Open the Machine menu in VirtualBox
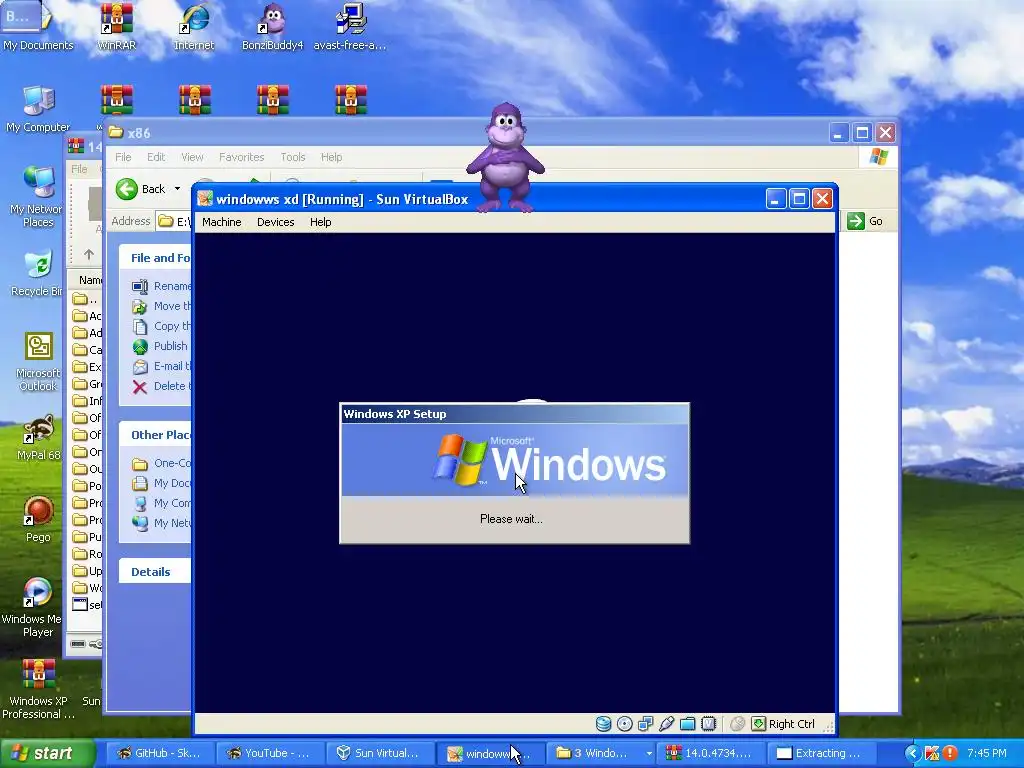This screenshot has width=1024, height=768. click(221, 222)
